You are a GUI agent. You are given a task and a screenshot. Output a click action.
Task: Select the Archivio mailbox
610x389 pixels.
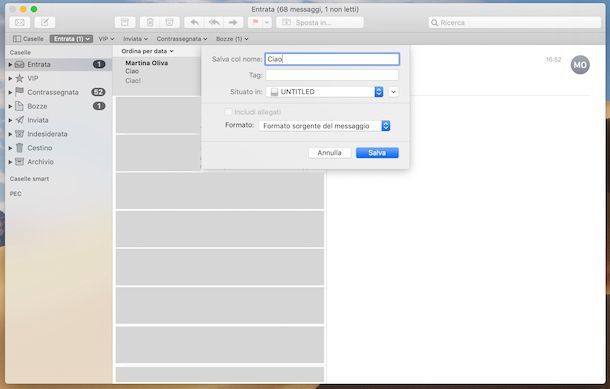tap(58, 162)
